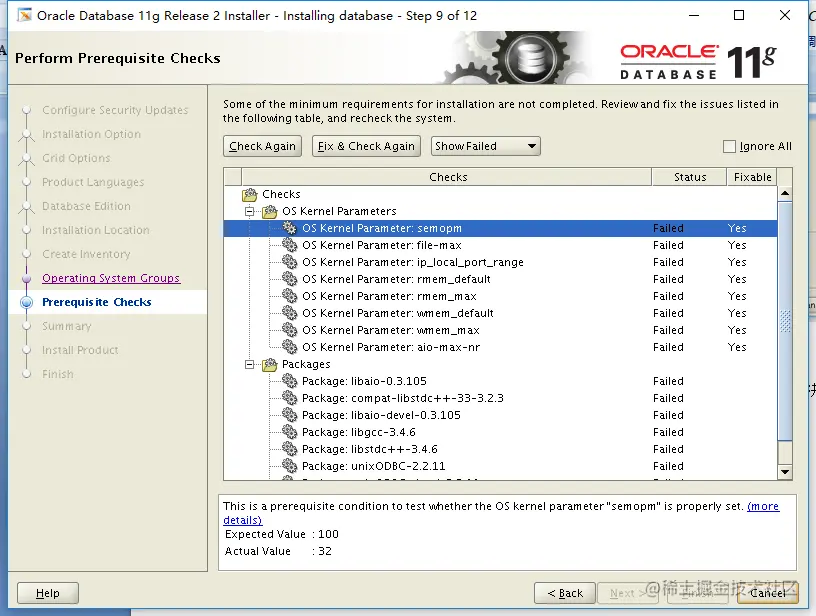The width and height of the screenshot is (816, 616).
Task: Select 'OS Kernel Parameter: semopm' row text
Action: [382, 228]
